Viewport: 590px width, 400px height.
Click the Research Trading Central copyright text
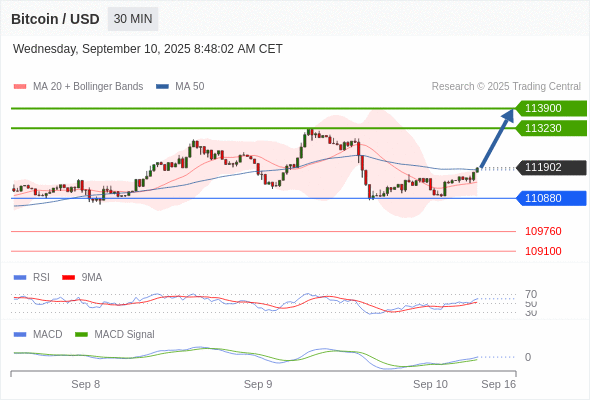point(506,87)
